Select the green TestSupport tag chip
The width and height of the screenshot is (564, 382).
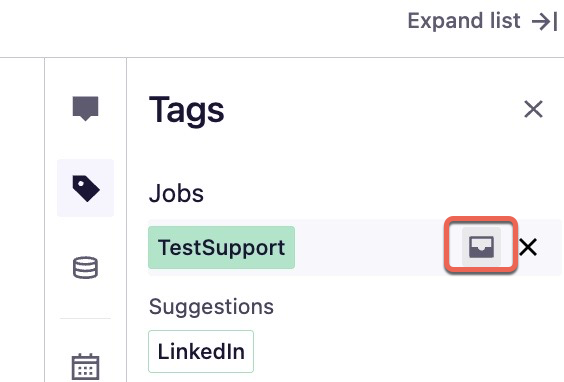[222, 247]
